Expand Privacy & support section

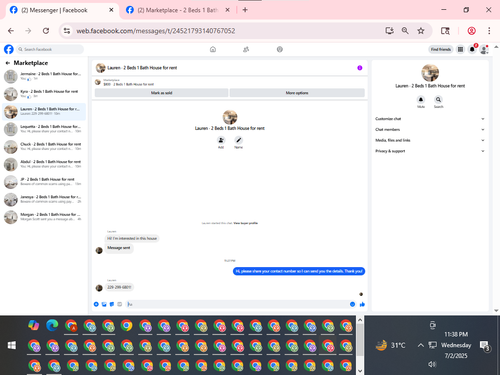point(430,151)
